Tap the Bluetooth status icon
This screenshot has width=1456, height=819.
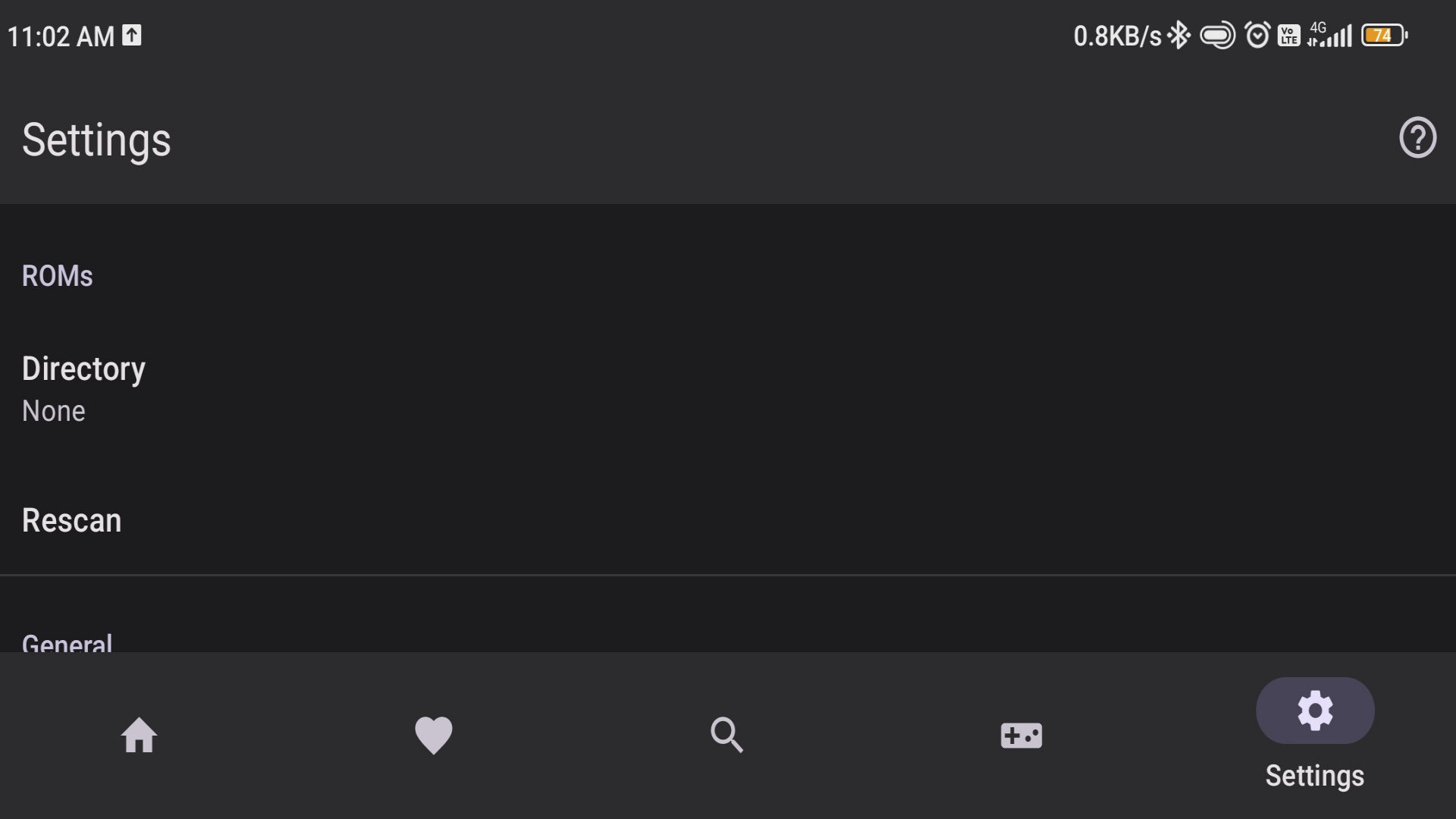click(1178, 36)
